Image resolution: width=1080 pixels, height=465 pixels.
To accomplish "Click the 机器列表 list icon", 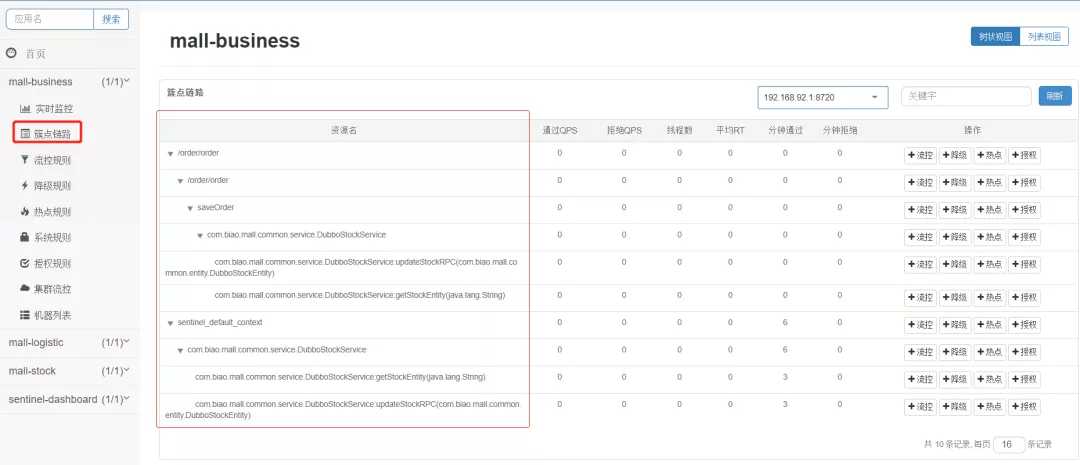I will click(25, 315).
